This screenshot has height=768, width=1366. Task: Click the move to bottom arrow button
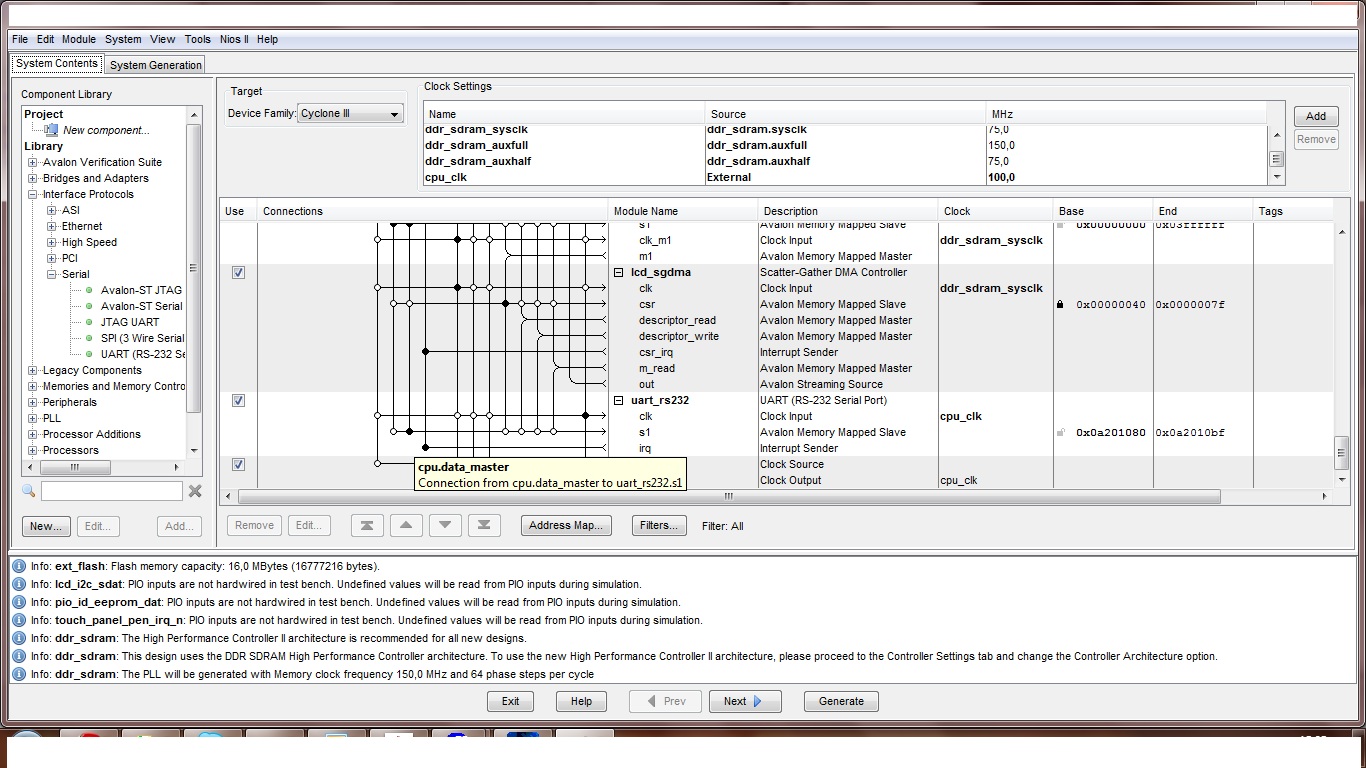[484, 525]
